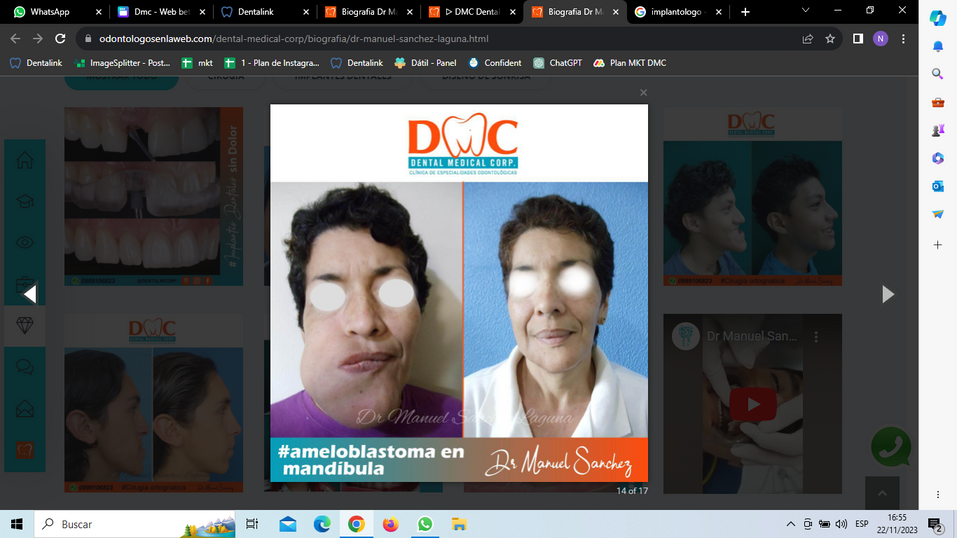Bookmark page with the star icon

tap(830, 39)
